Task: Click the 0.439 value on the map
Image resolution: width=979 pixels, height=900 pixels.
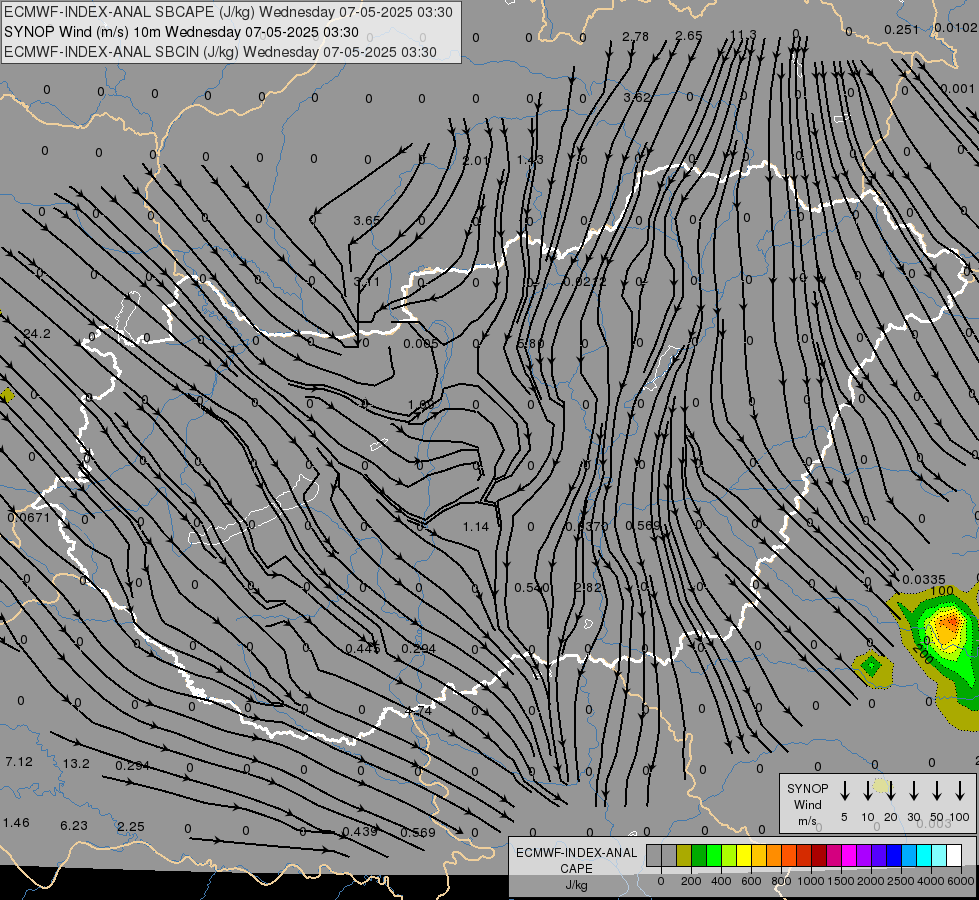Action: 360,832
